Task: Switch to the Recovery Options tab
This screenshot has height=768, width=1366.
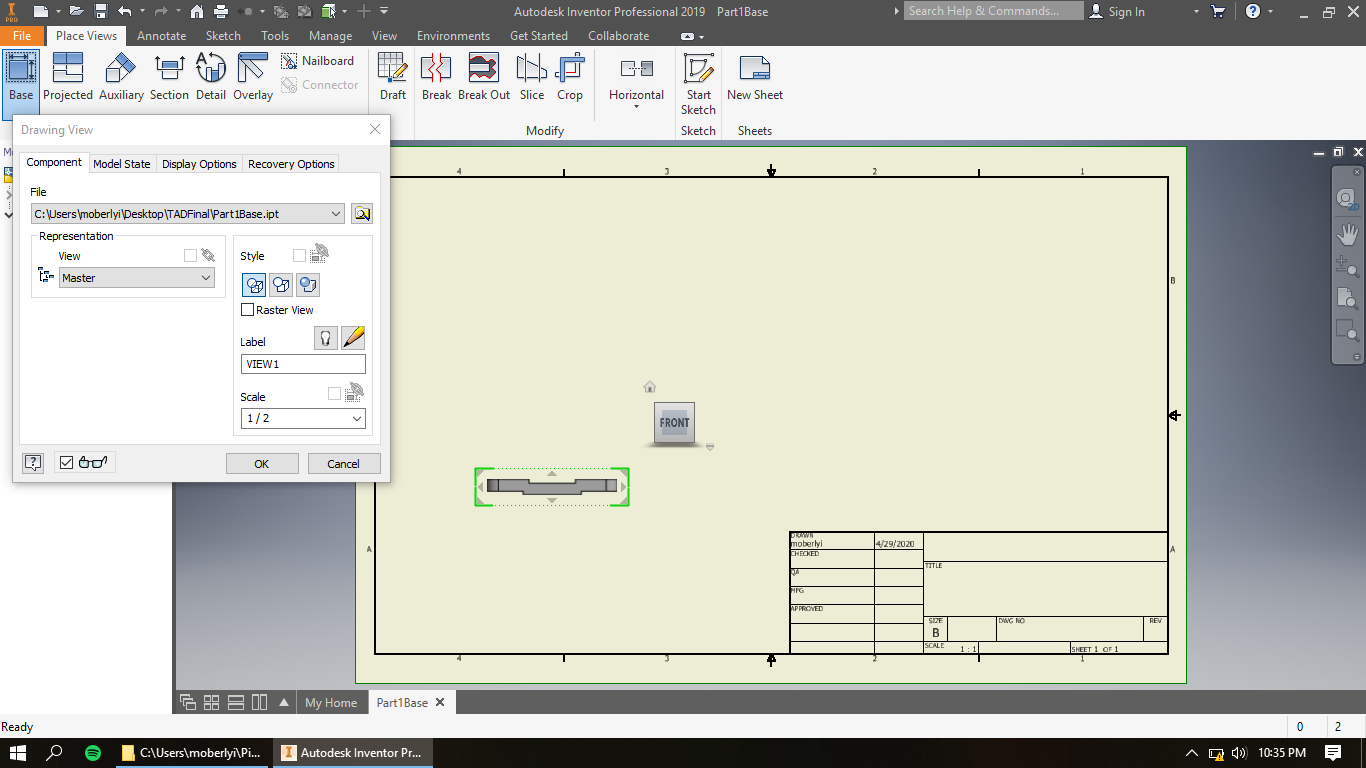Action: [291, 164]
